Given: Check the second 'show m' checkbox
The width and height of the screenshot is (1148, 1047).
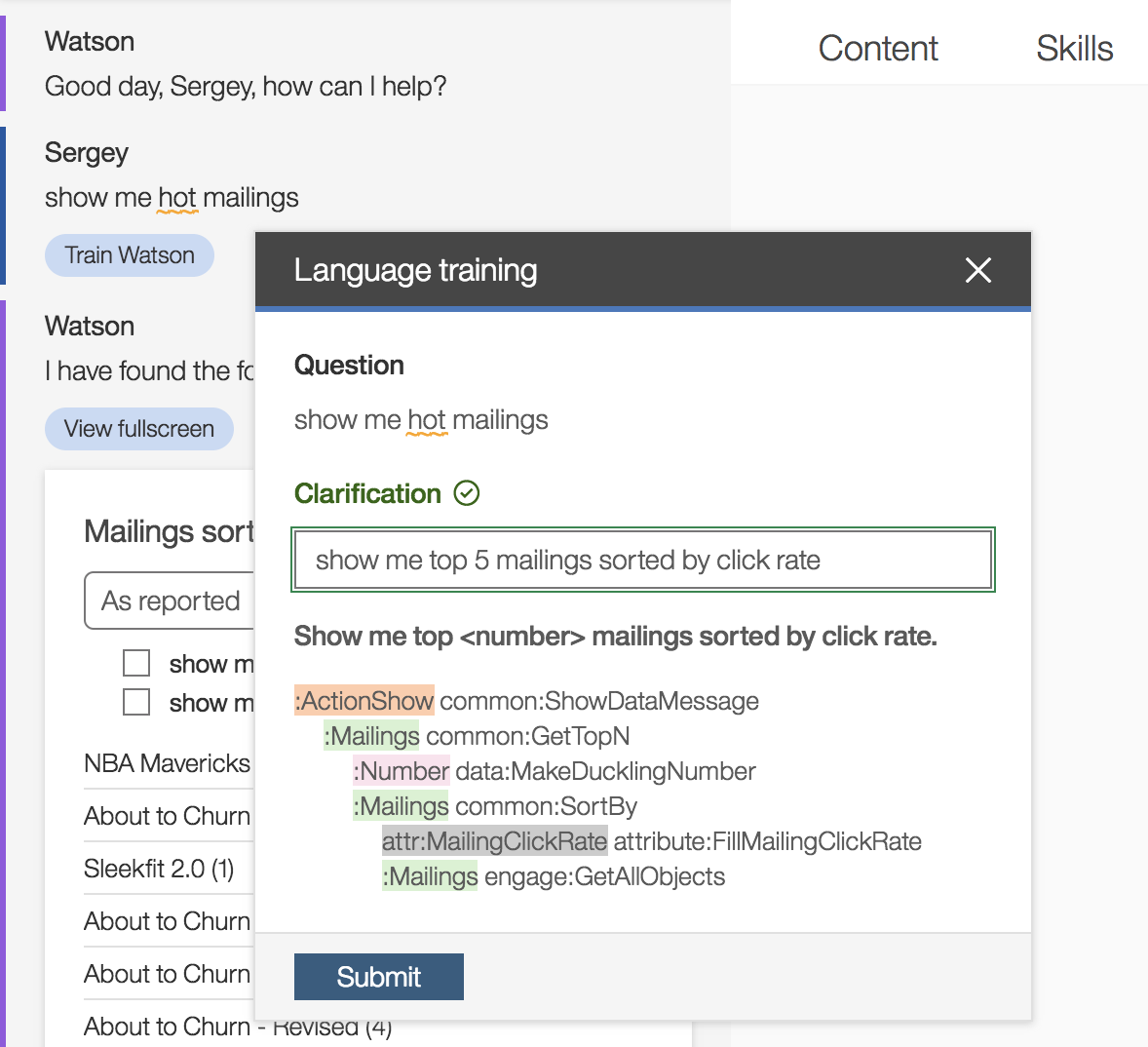Looking at the screenshot, I should [136, 702].
